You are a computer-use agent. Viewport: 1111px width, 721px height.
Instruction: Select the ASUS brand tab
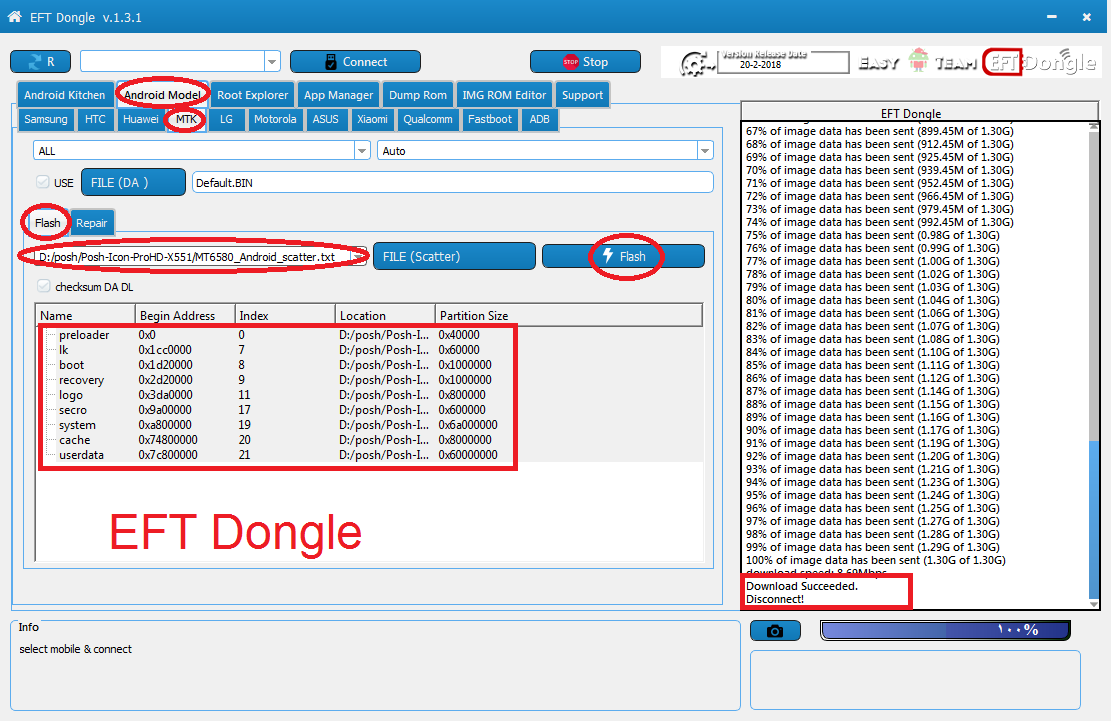(326, 119)
